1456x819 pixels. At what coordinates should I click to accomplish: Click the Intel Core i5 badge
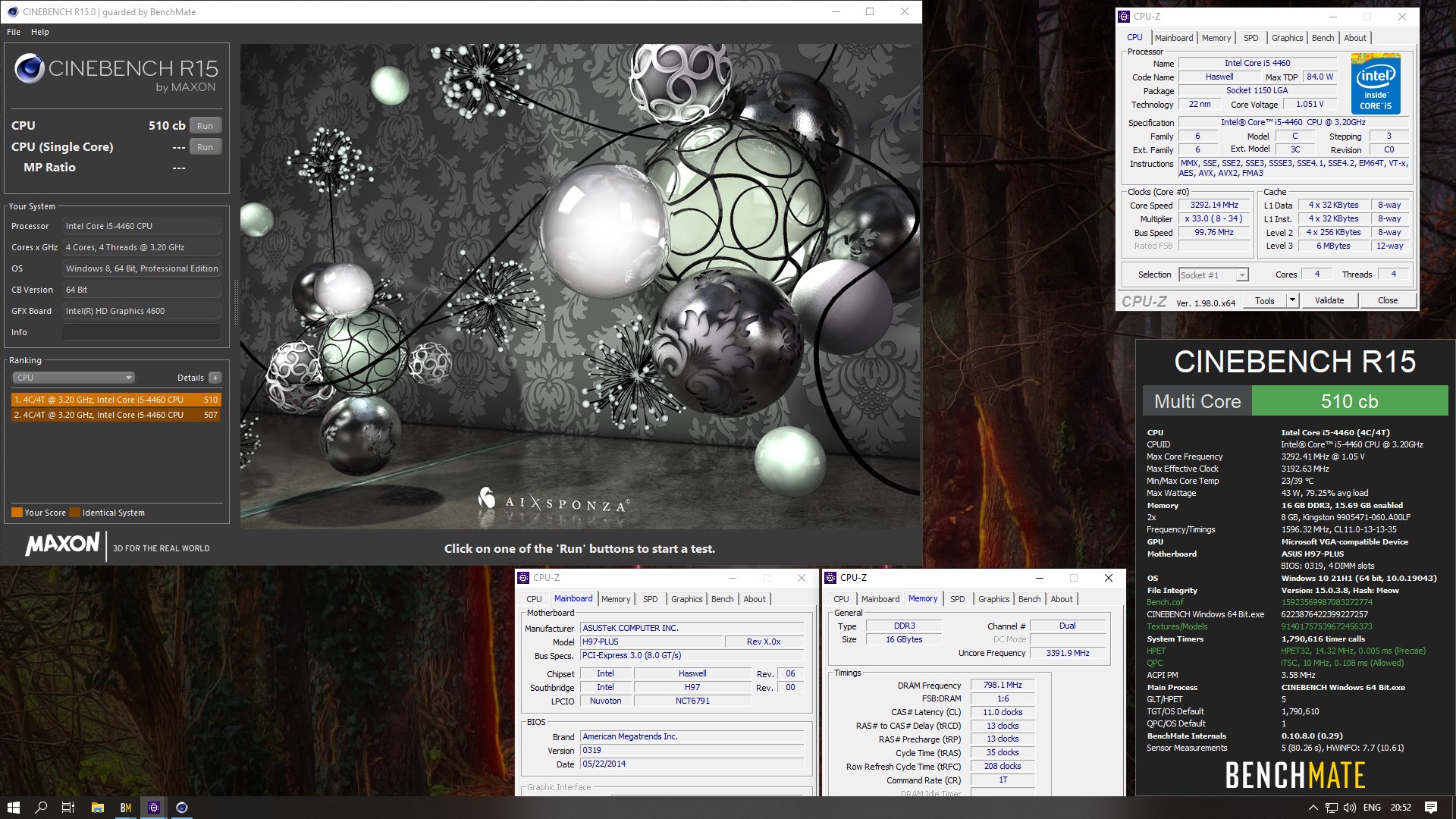[1376, 83]
